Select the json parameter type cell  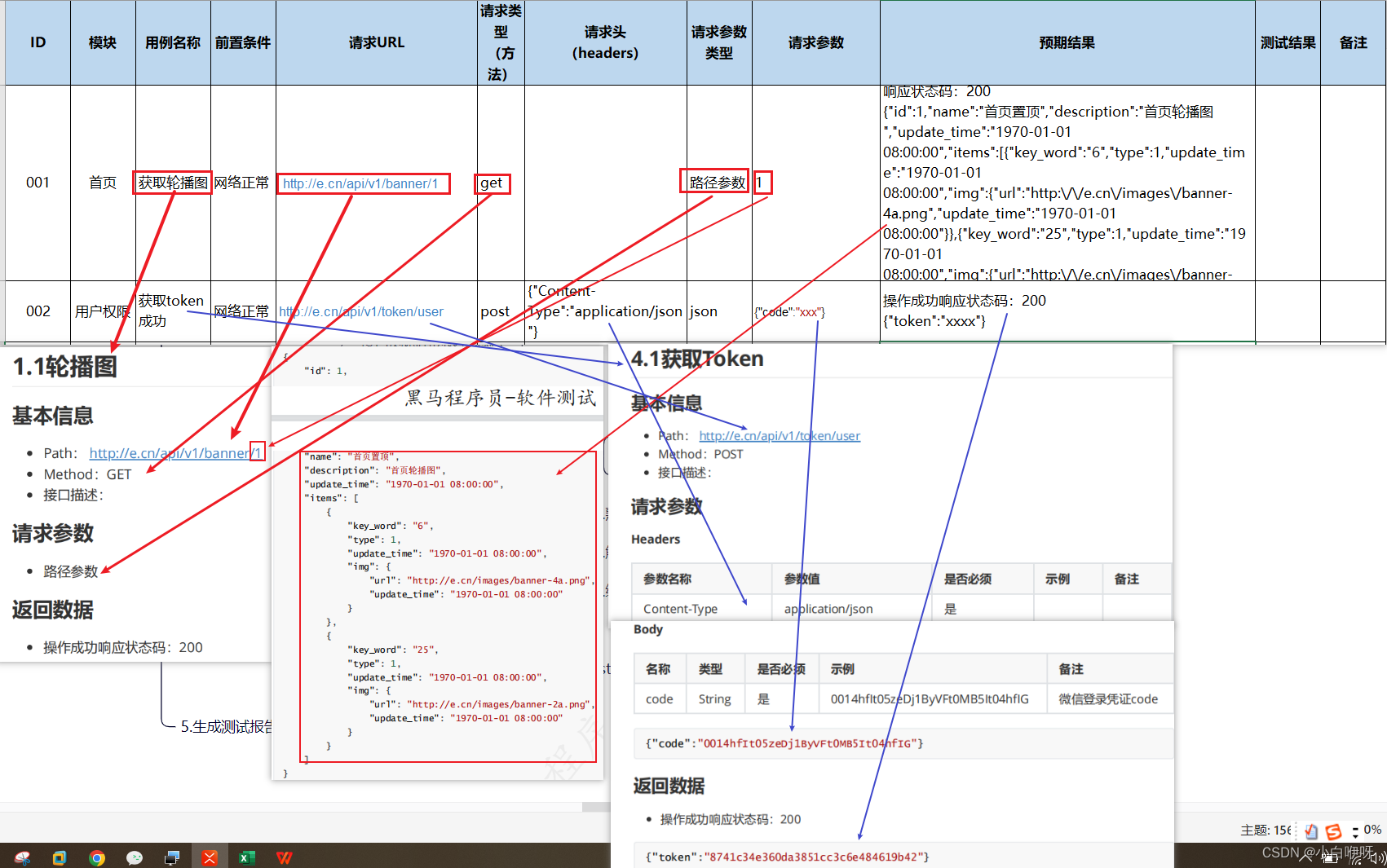coord(719,311)
